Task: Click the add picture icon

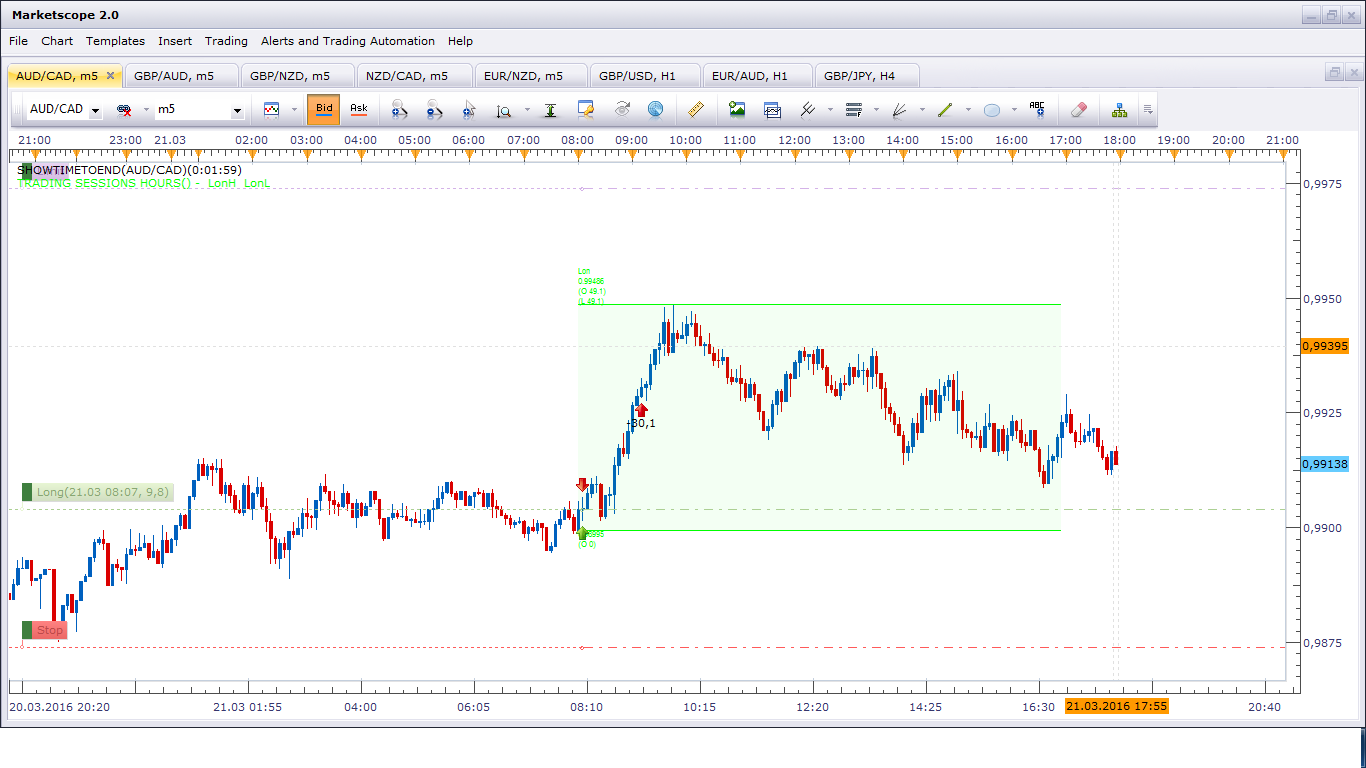Action: (737, 109)
